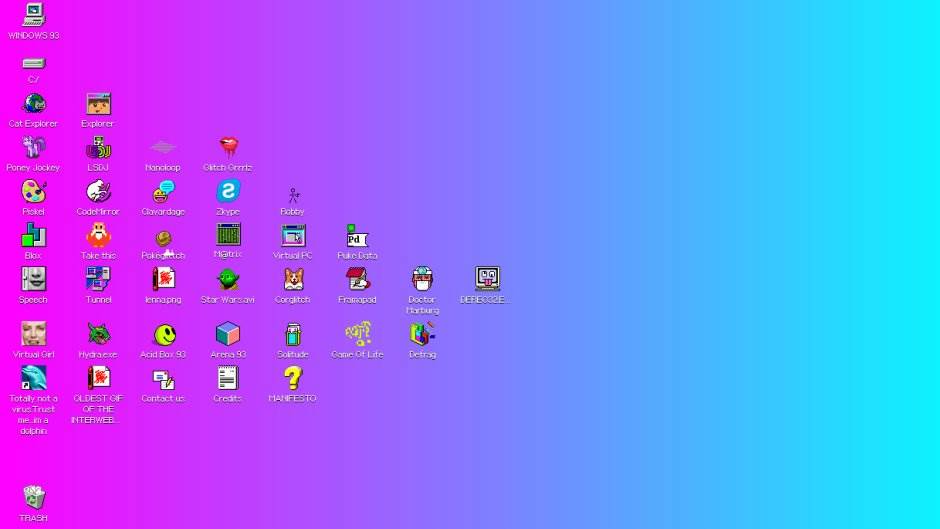Launch Cat Explorer
Image resolution: width=940 pixels, height=529 pixels.
[x=33, y=104]
